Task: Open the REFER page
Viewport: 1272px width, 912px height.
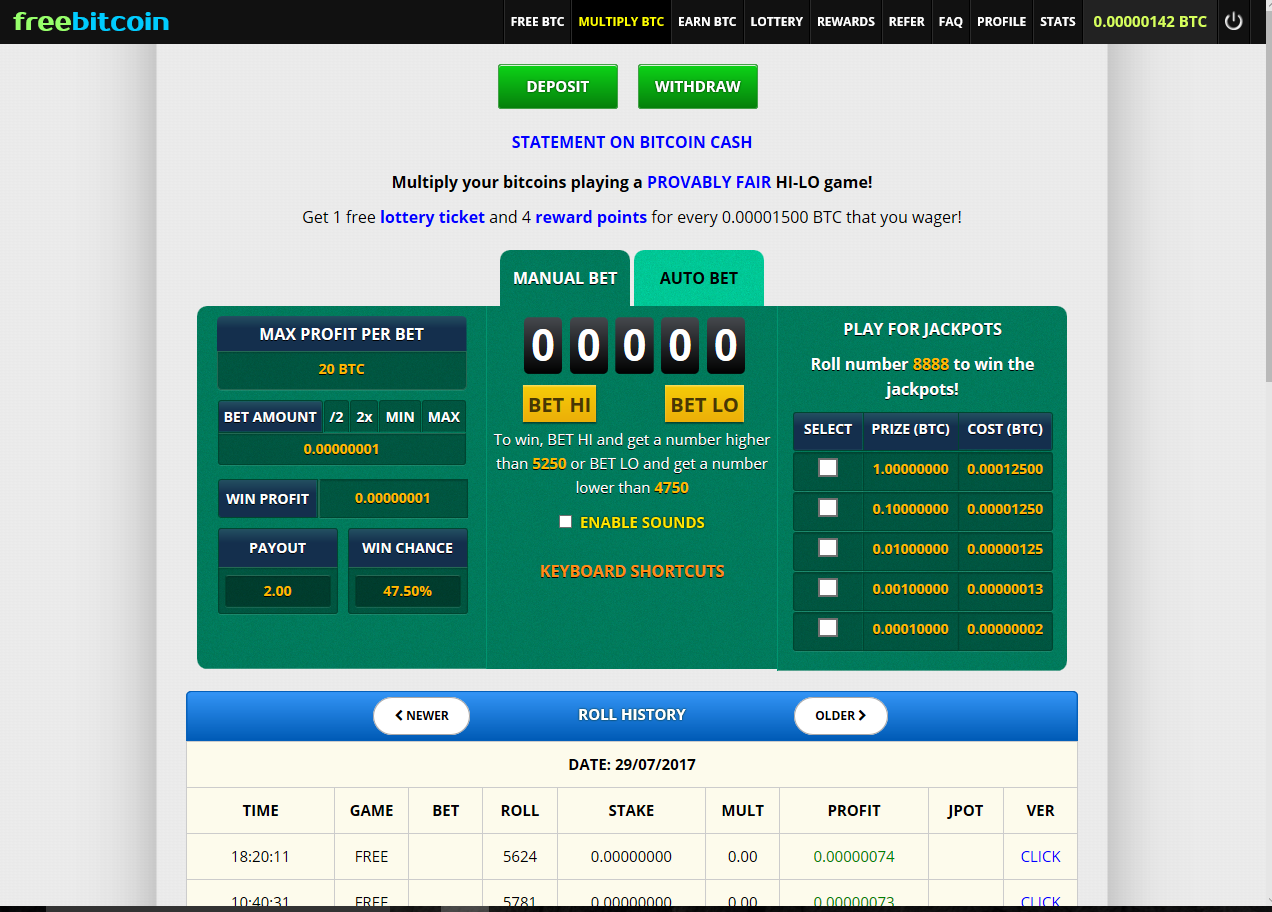Action: pyautogui.click(x=907, y=21)
